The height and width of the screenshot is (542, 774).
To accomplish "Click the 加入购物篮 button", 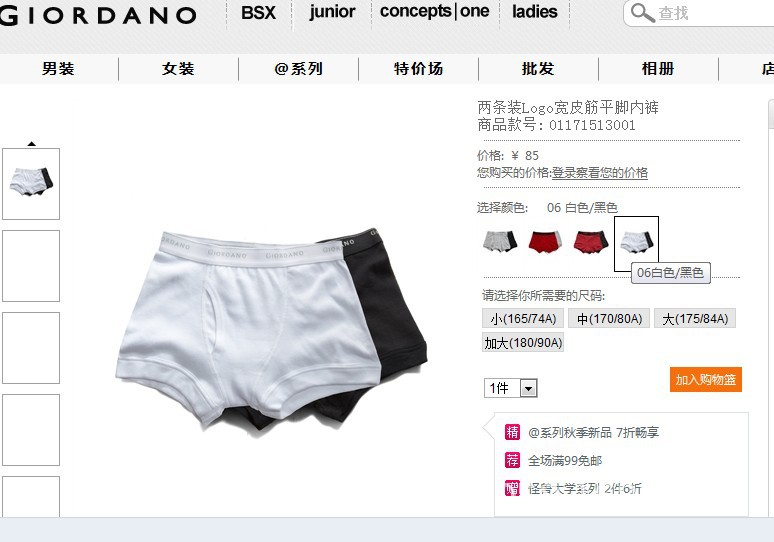I will 705,380.
